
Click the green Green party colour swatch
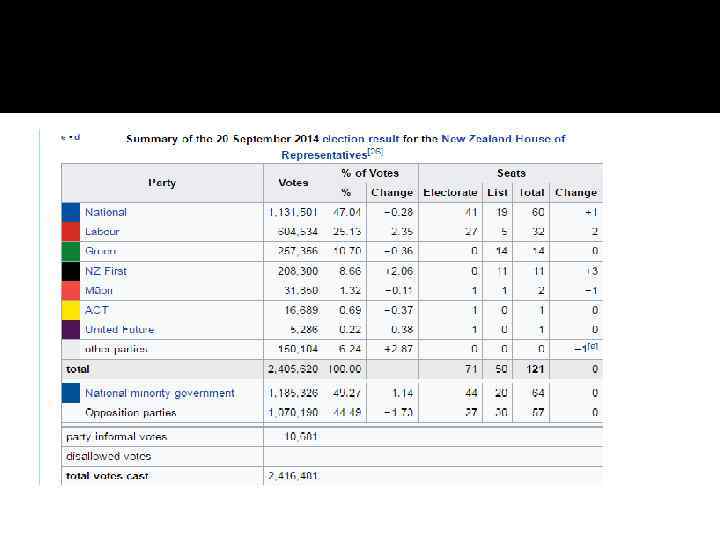tap(71, 251)
